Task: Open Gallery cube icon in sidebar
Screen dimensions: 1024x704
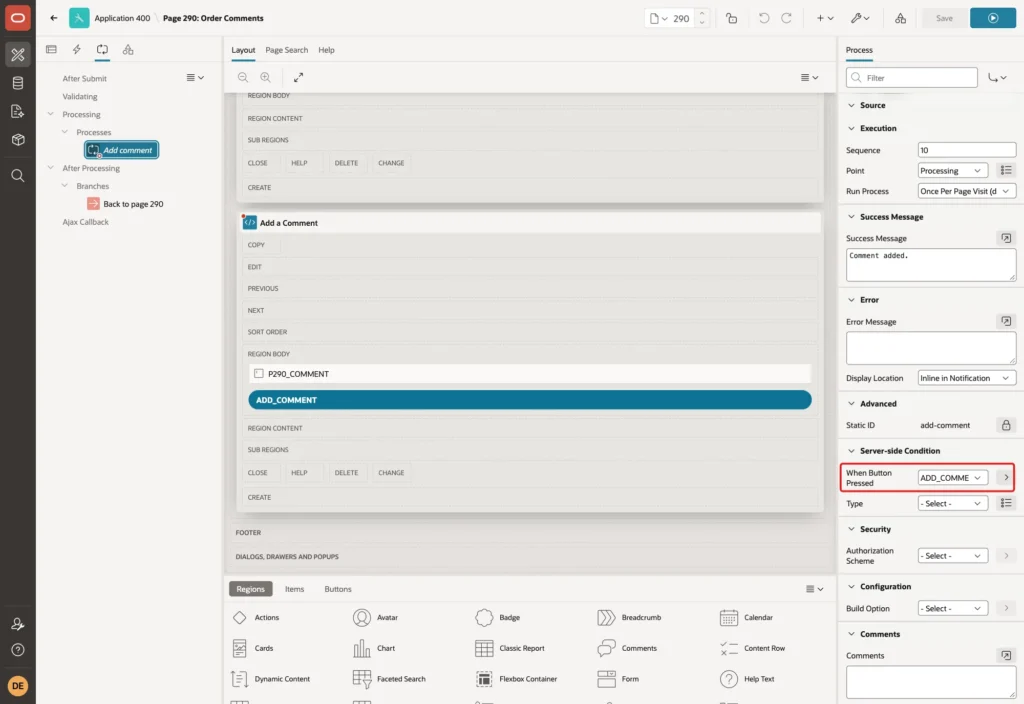Action: [x=18, y=139]
